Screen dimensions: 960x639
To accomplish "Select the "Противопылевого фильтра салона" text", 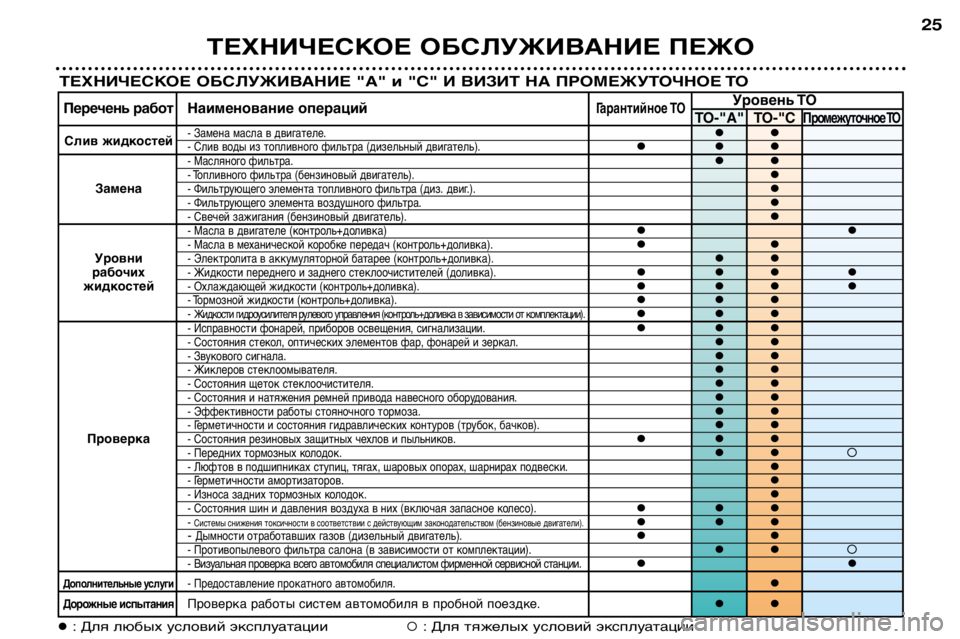I will (x=359, y=550).
